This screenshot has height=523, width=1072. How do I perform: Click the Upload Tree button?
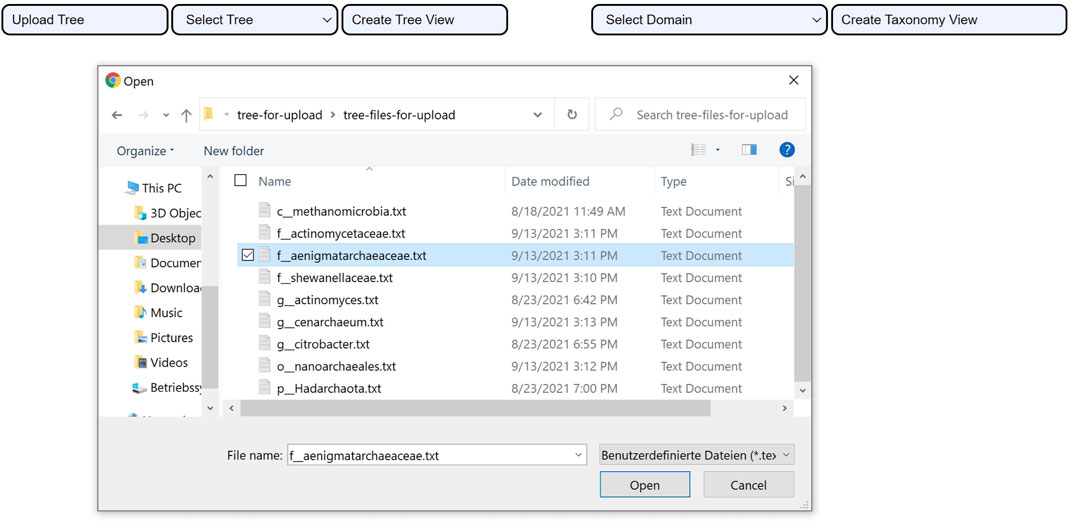click(85, 20)
